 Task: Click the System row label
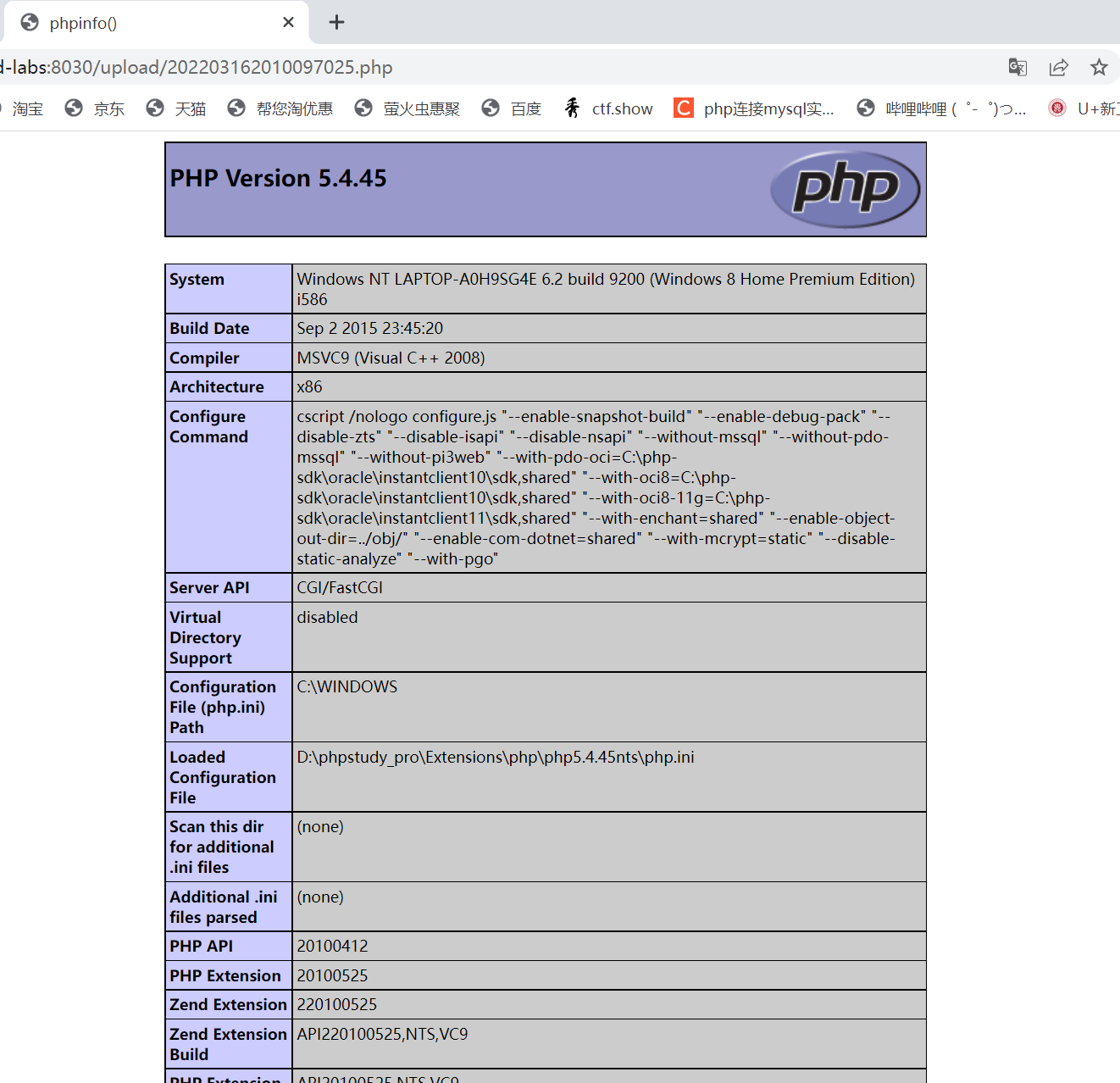[x=197, y=279]
